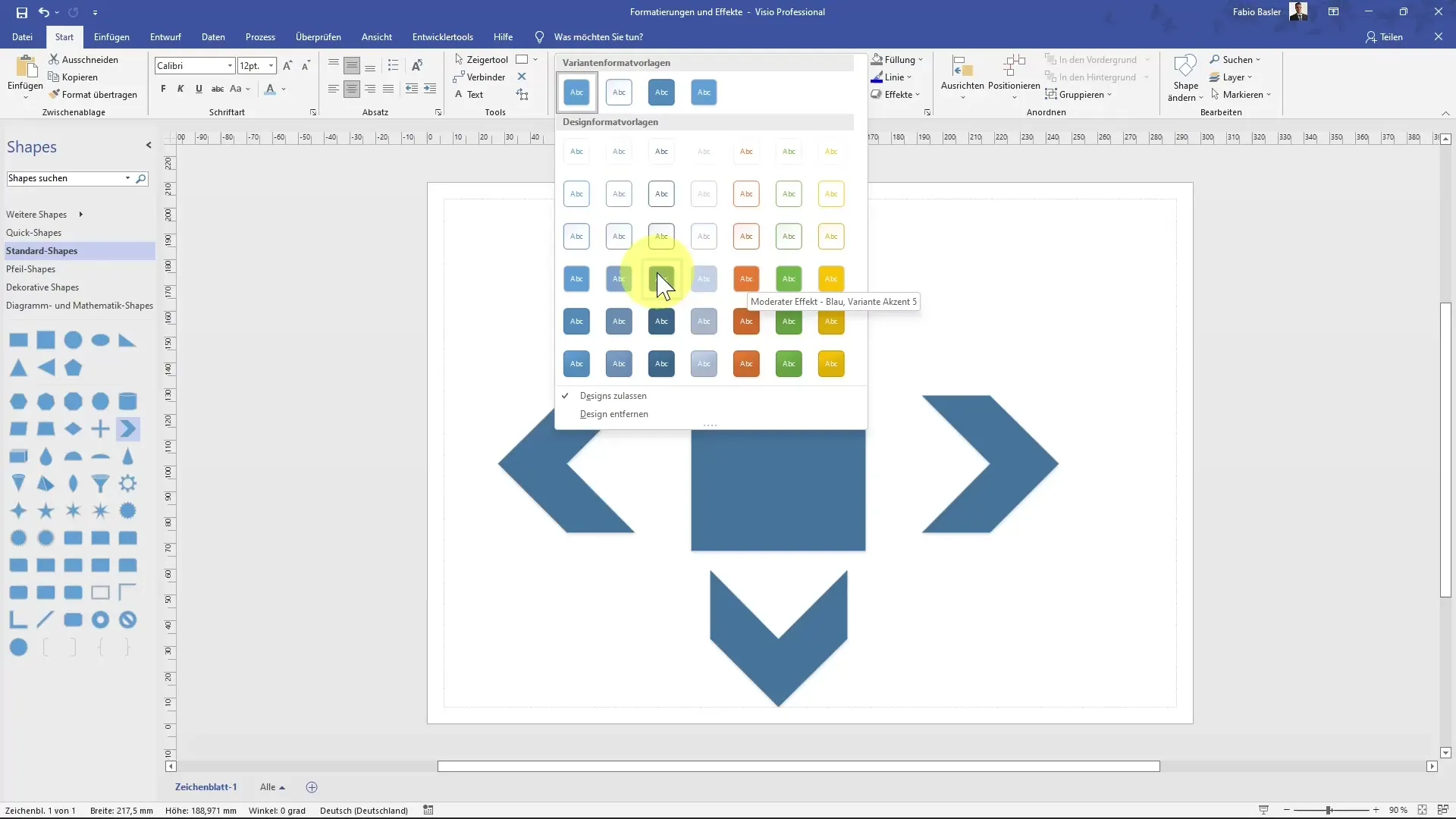The width and height of the screenshot is (1456, 819).
Task: Select the Zeigertool pointer tool
Action: [x=481, y=59]
